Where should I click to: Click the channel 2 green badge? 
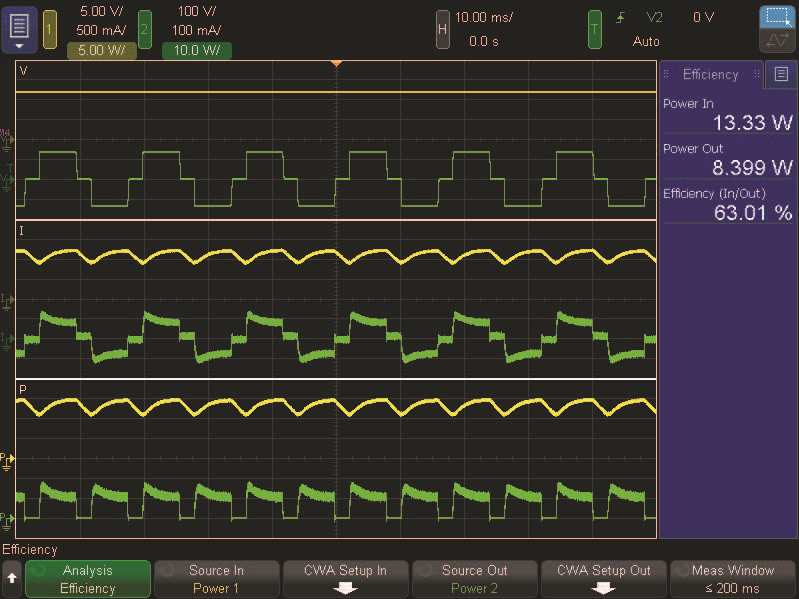pos(145,30)
